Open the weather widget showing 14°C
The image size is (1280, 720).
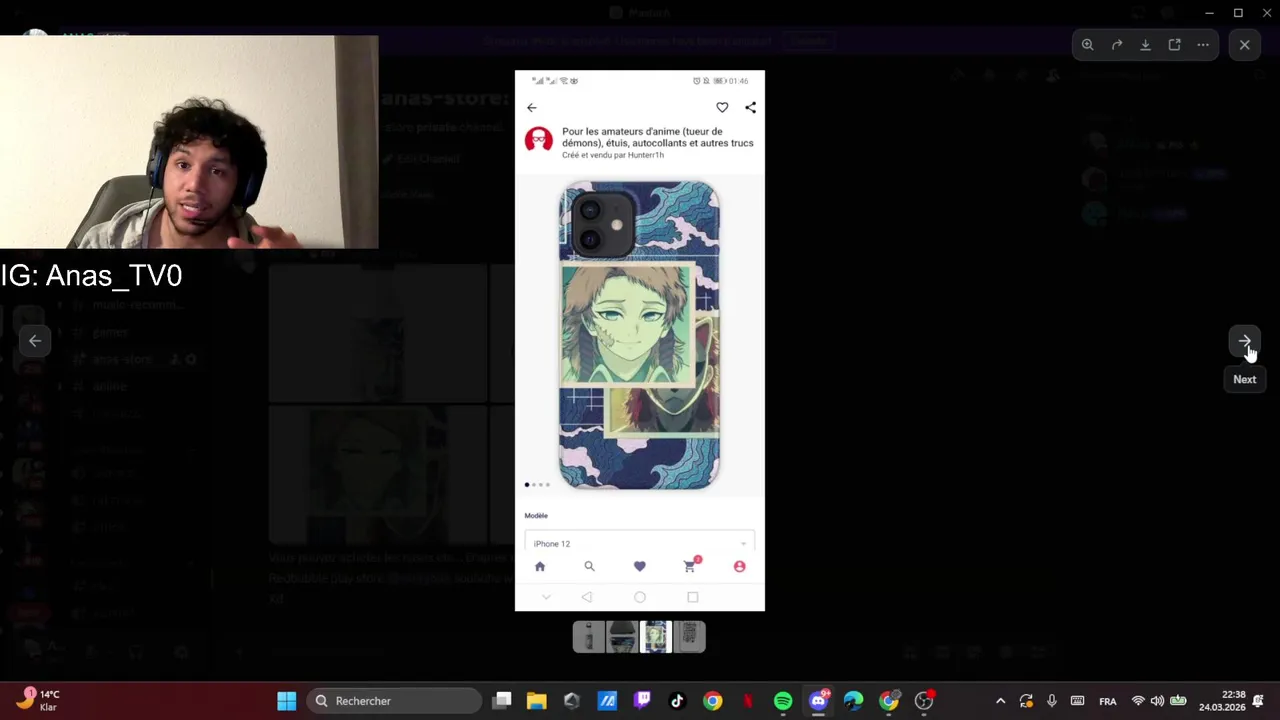click(38, 700)
